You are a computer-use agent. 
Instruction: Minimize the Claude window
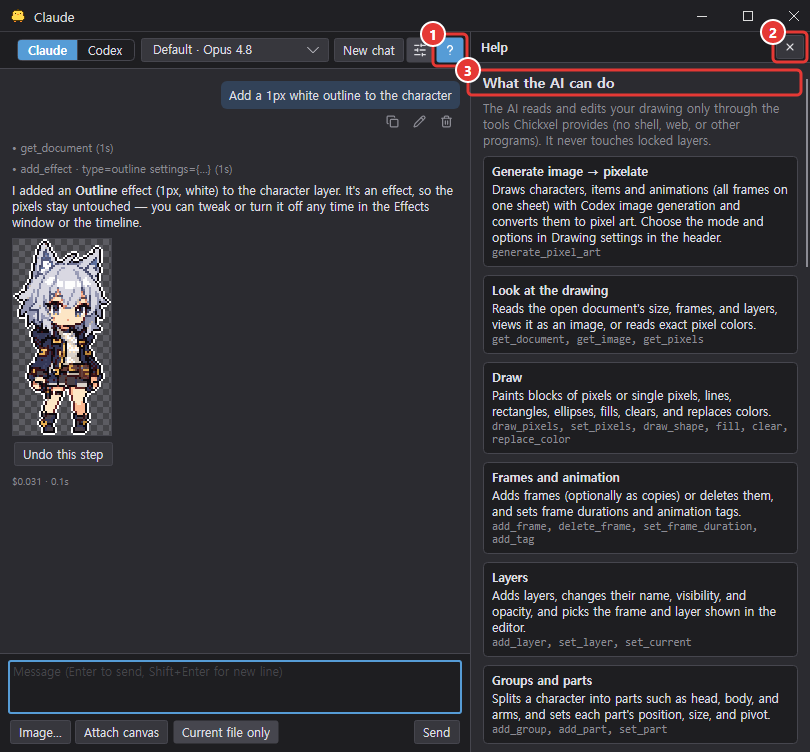702,17
